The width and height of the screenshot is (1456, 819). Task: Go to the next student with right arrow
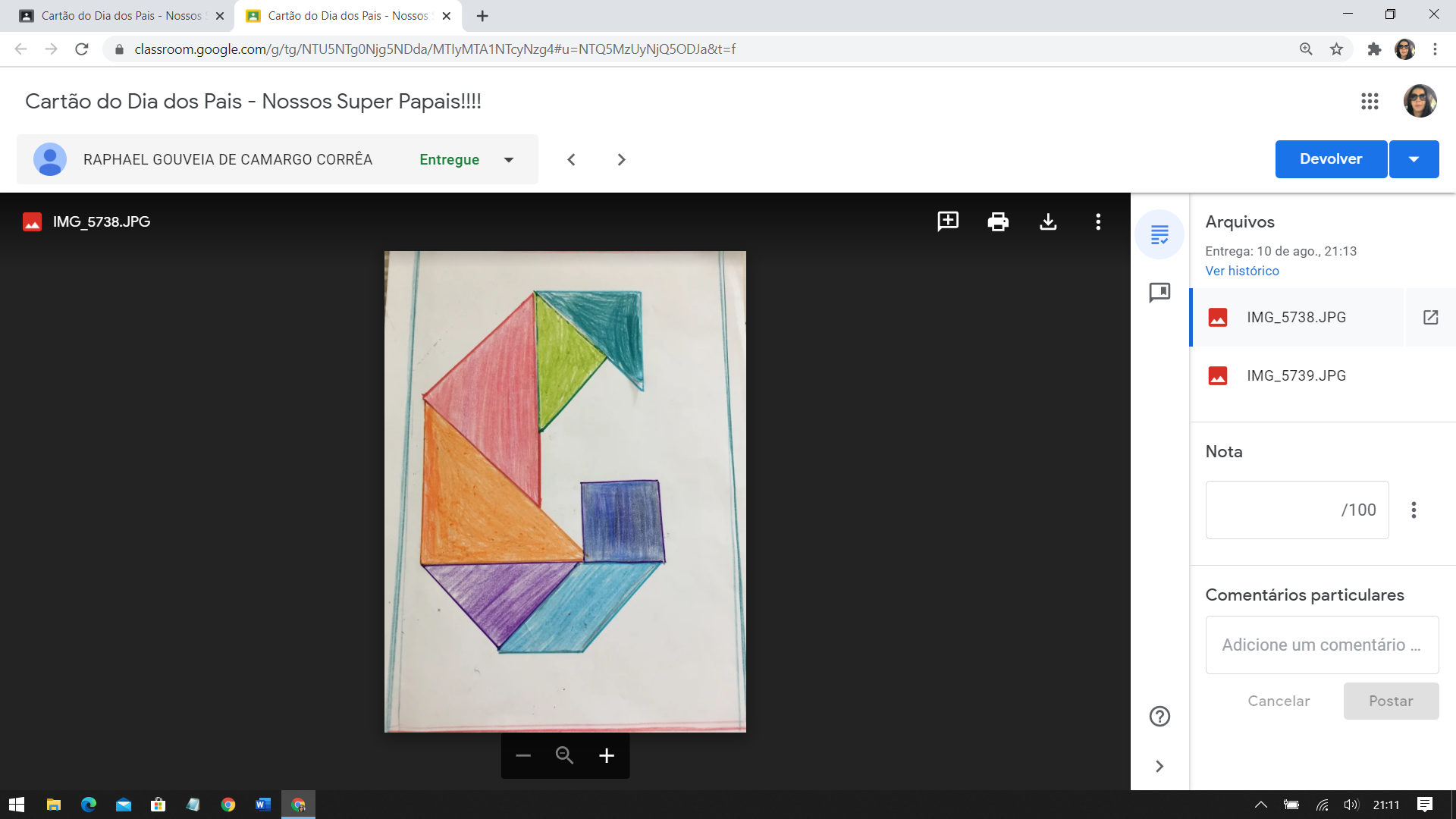(x=621, y=160)
